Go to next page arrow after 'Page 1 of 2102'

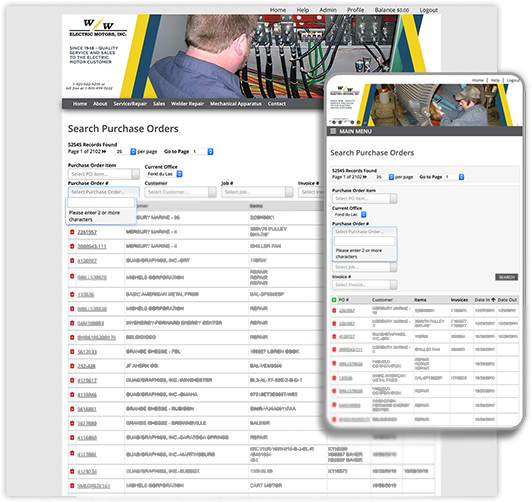(104, 151)
